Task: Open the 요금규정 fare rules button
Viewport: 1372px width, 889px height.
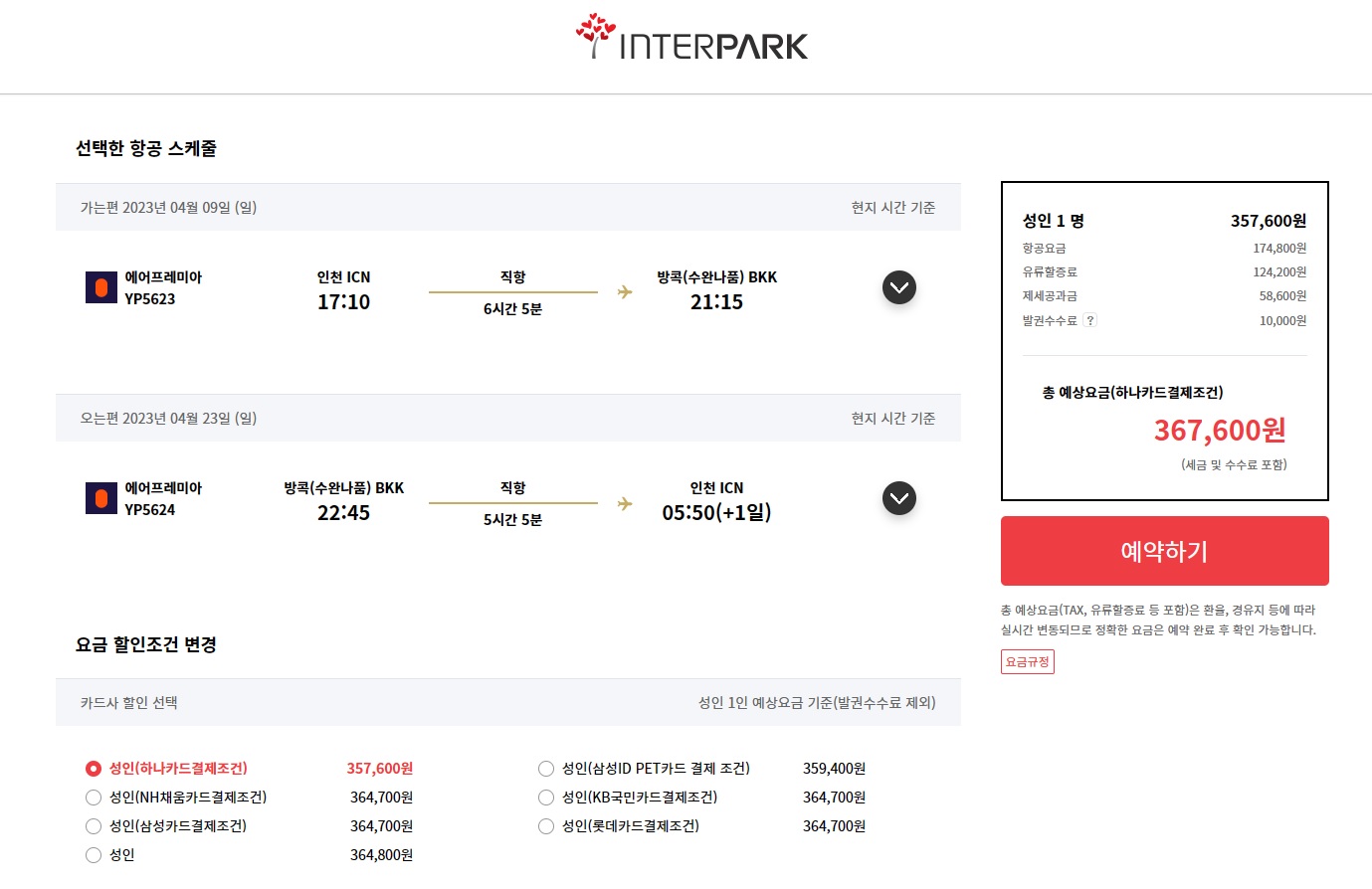Action: coord(1028,661)
